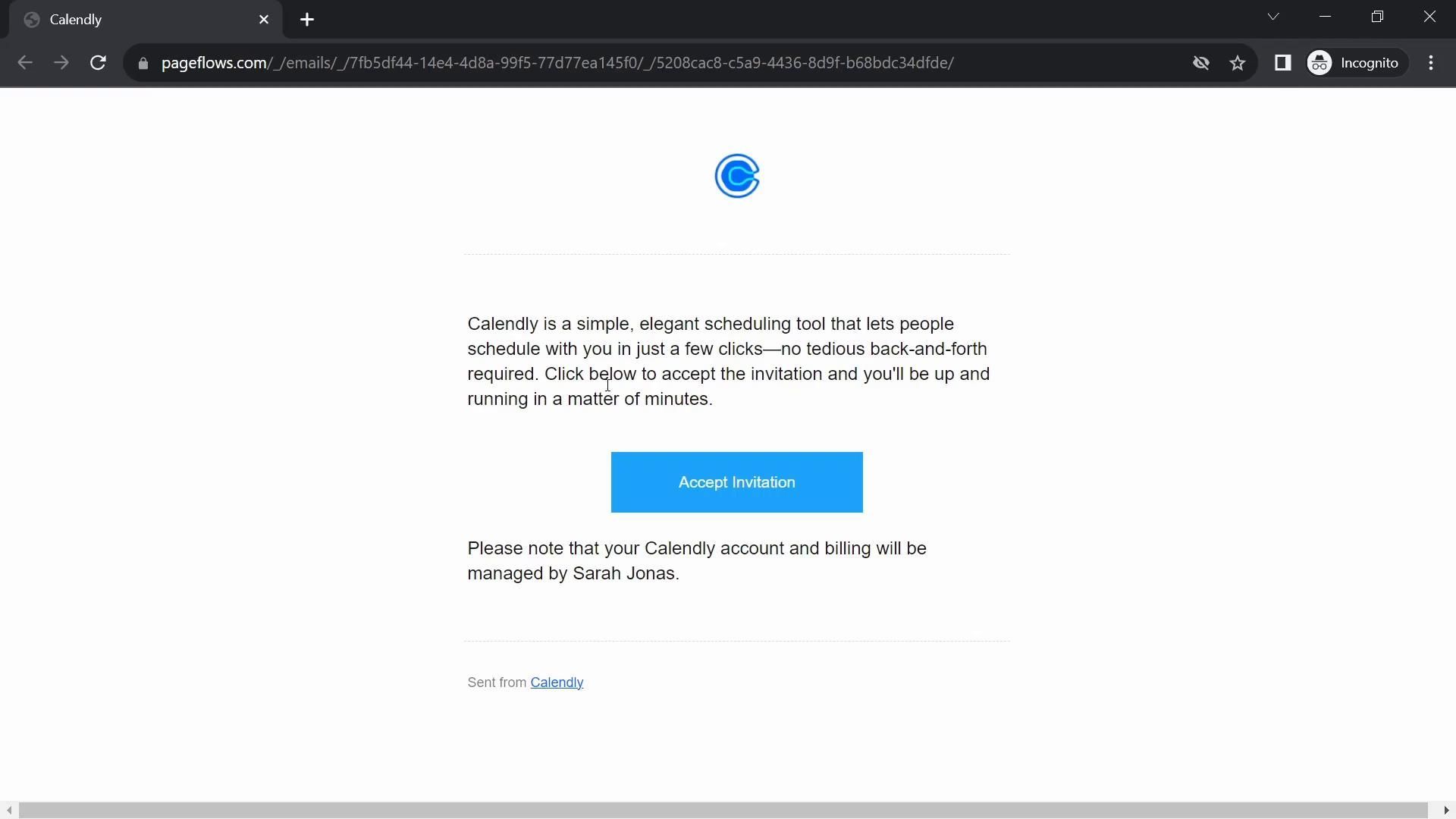Click the Calendly logo icon

pyautogui.click(x=736, y=176)
